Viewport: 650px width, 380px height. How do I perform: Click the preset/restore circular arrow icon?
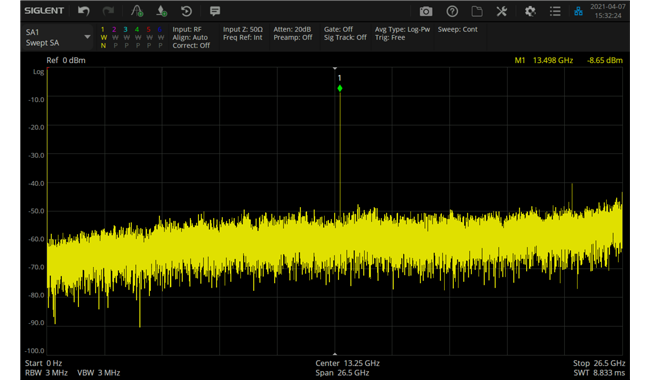coord(187,11)
